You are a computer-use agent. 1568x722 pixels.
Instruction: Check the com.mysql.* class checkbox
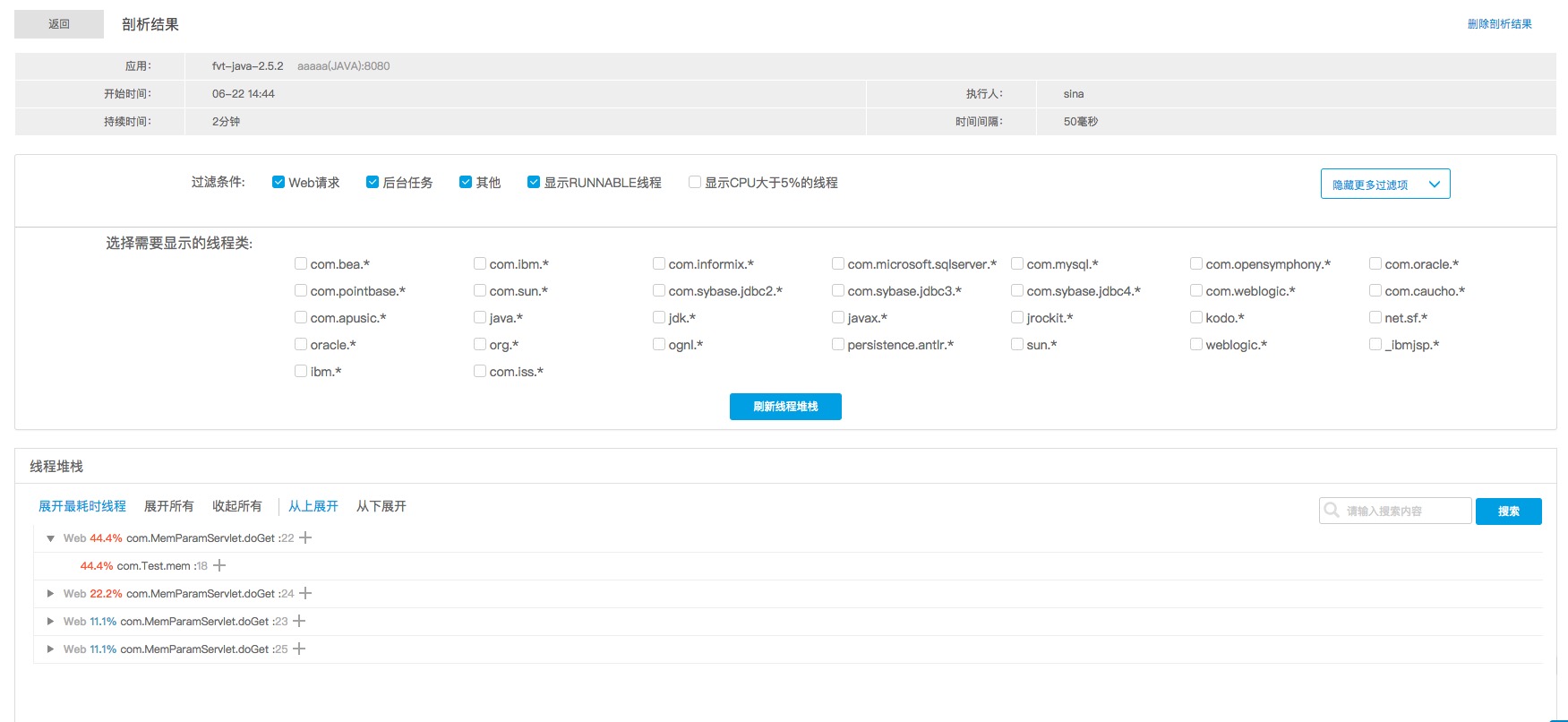pos(1017,263)
